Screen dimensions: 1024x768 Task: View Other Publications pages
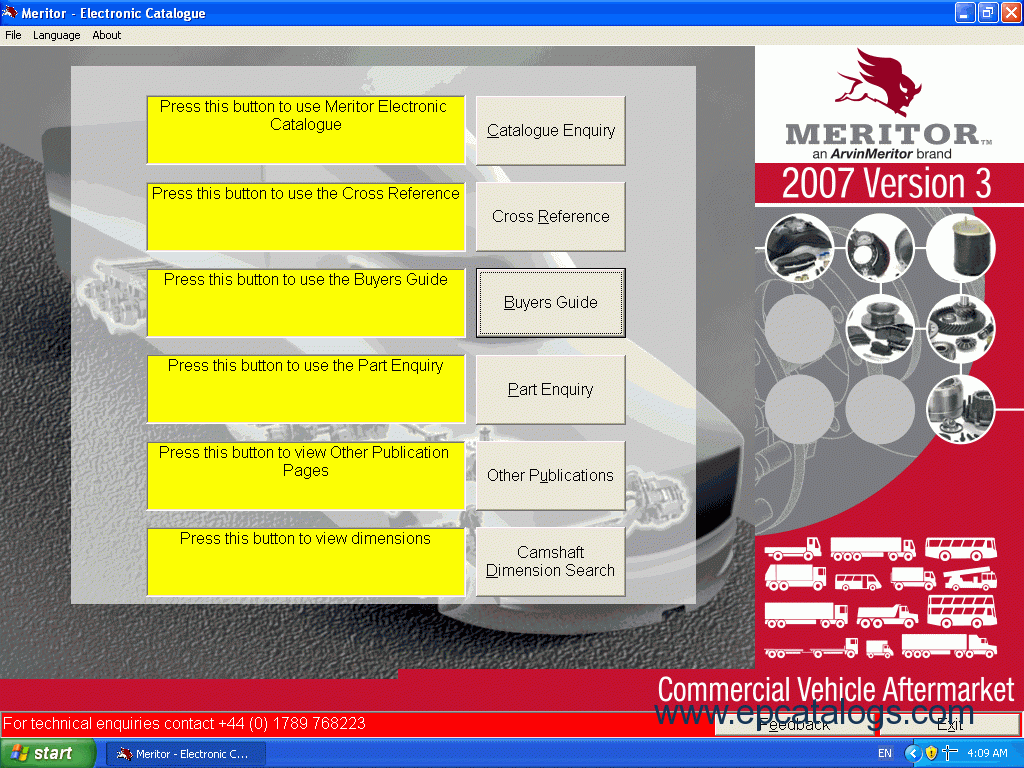[551, 476]
